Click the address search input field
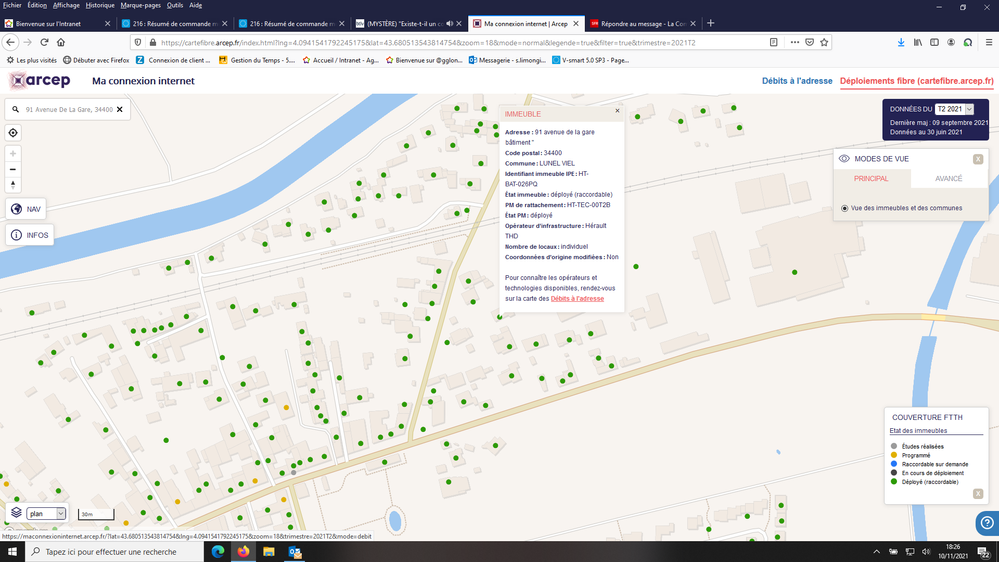Image resolution: width=999 pixels, height=562 pixels. pos(68,109)
